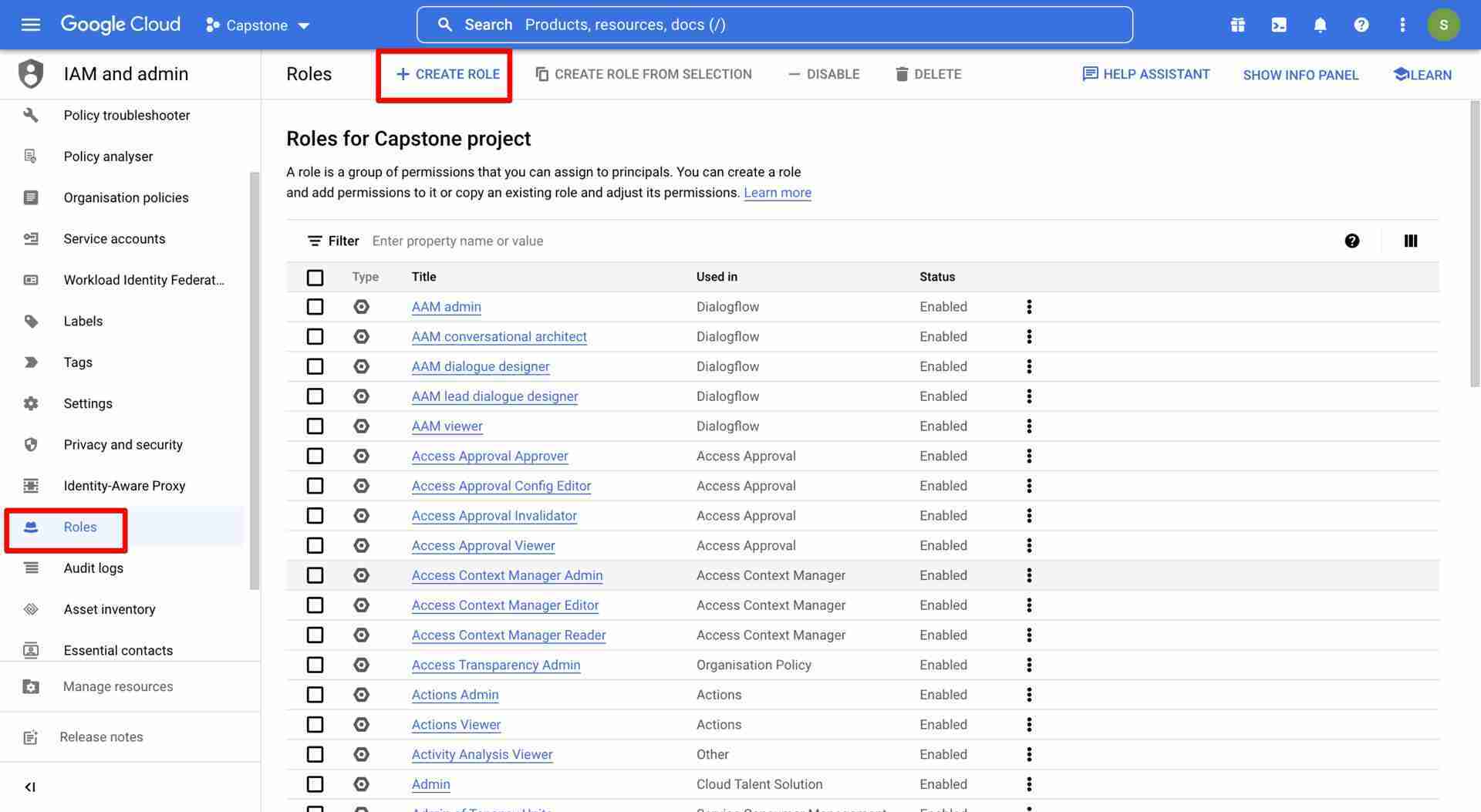Collapse the sidebar with the arrow icon
This screenshot has width=1481, height=812.
click(30, 787)
